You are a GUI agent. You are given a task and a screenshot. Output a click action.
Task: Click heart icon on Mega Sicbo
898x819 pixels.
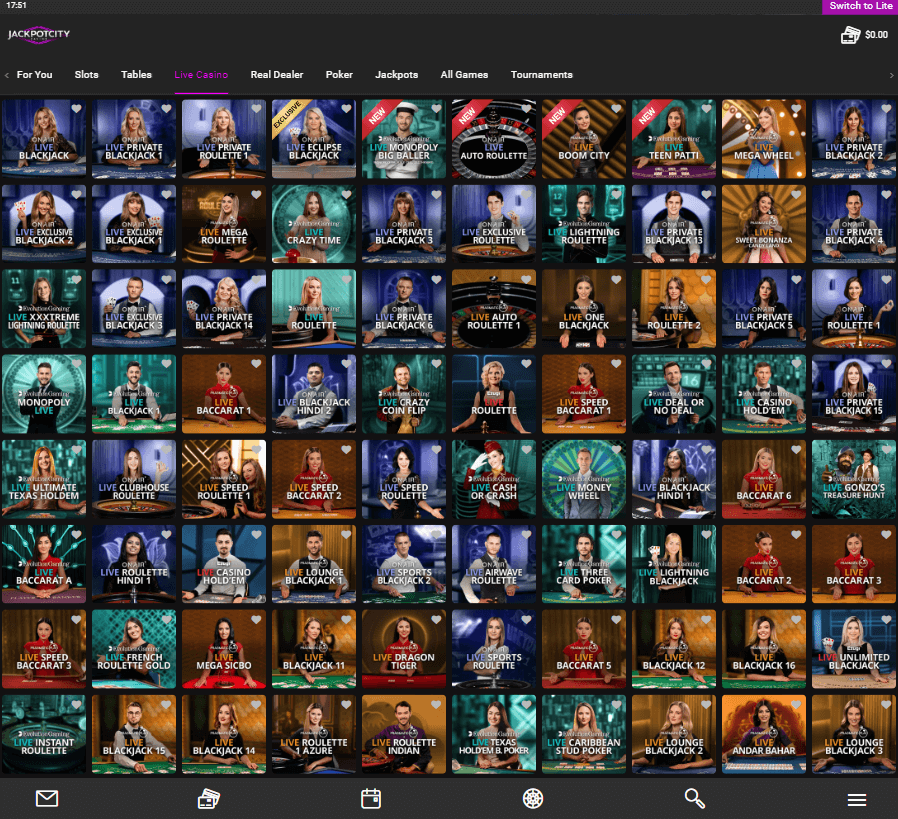coord(256,620)
